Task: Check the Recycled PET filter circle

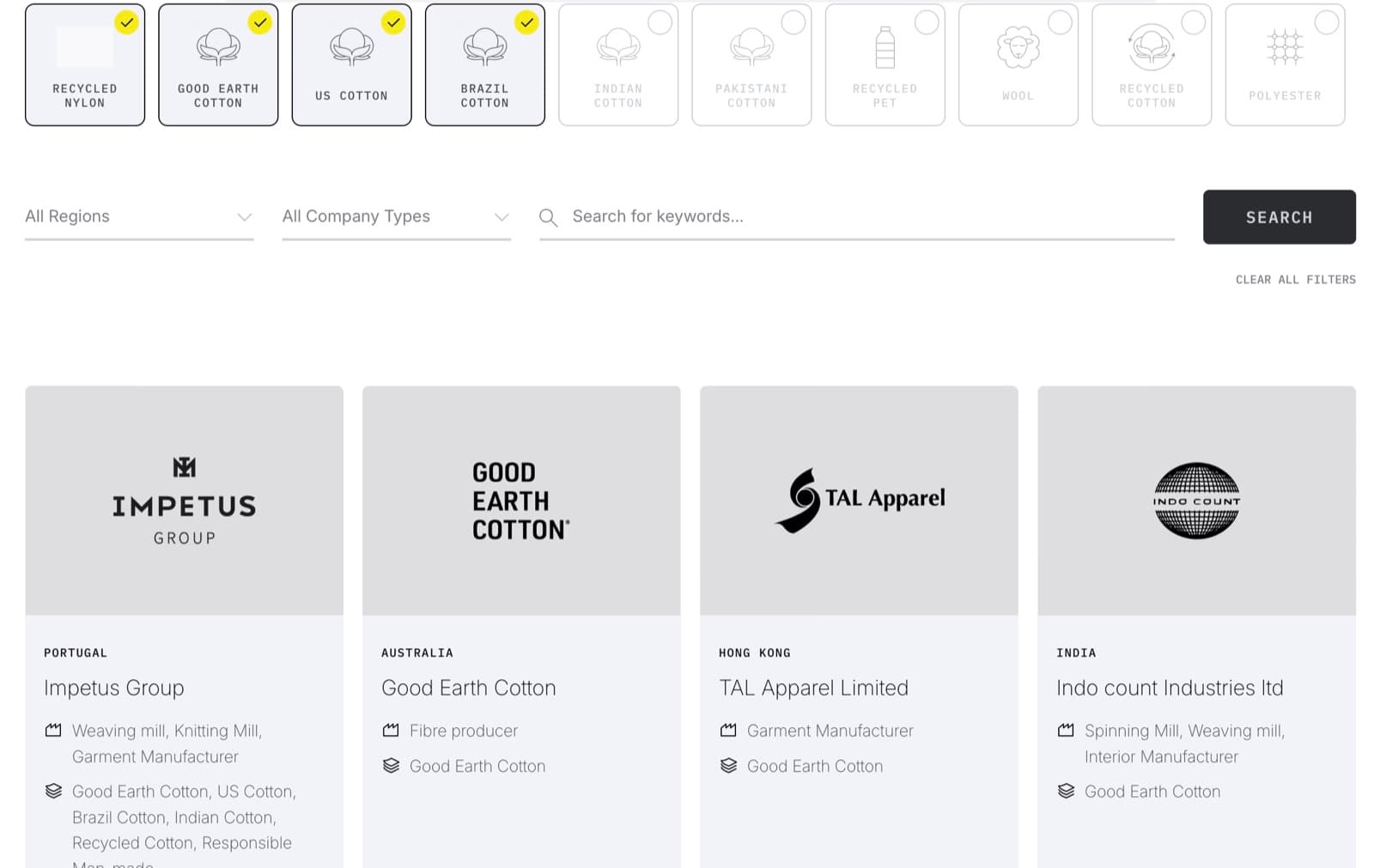Action: (x=927, y=23)
